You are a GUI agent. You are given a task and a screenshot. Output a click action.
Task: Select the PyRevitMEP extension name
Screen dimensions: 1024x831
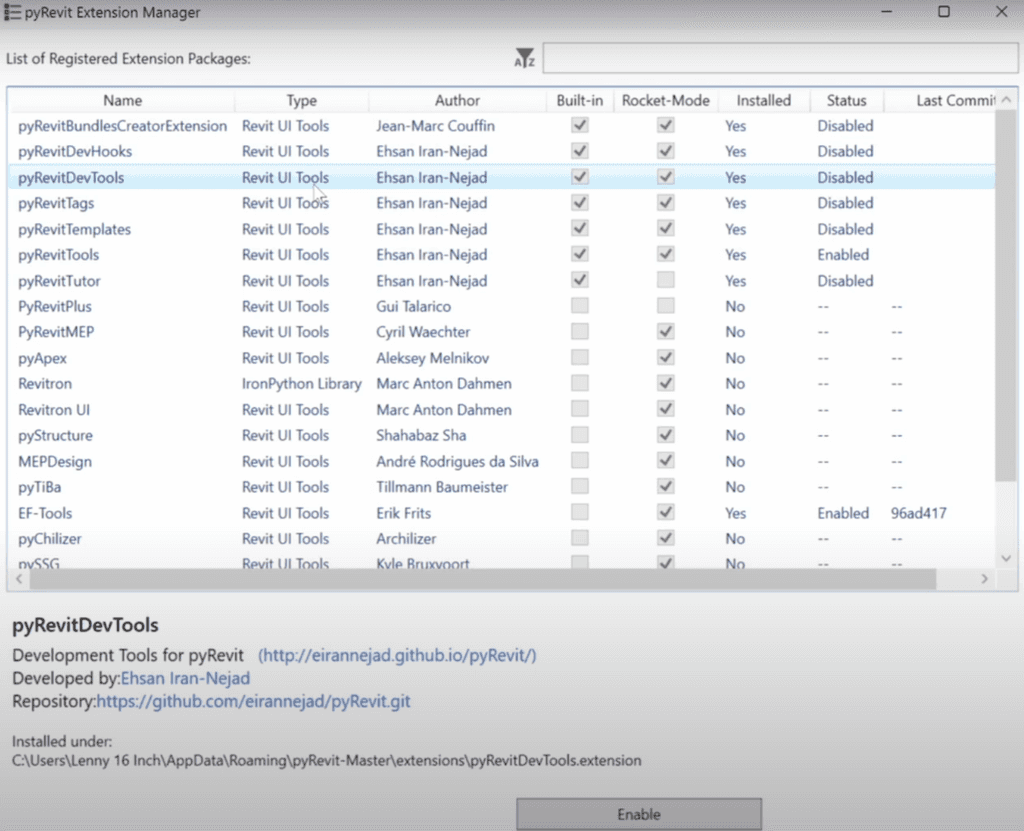click(x=56, y=332)
